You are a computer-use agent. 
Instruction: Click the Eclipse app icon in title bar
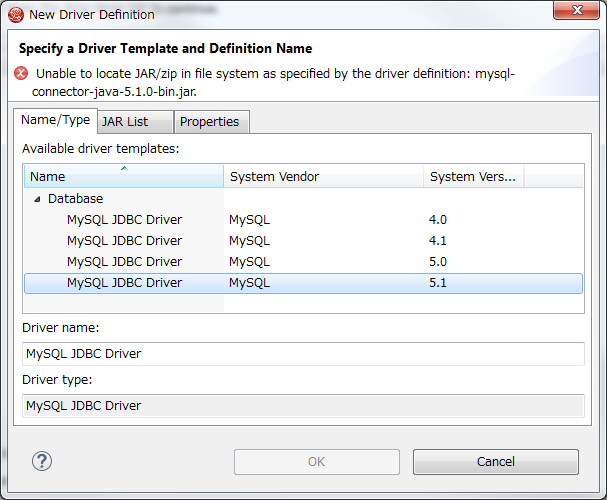(x=16, y=15)
